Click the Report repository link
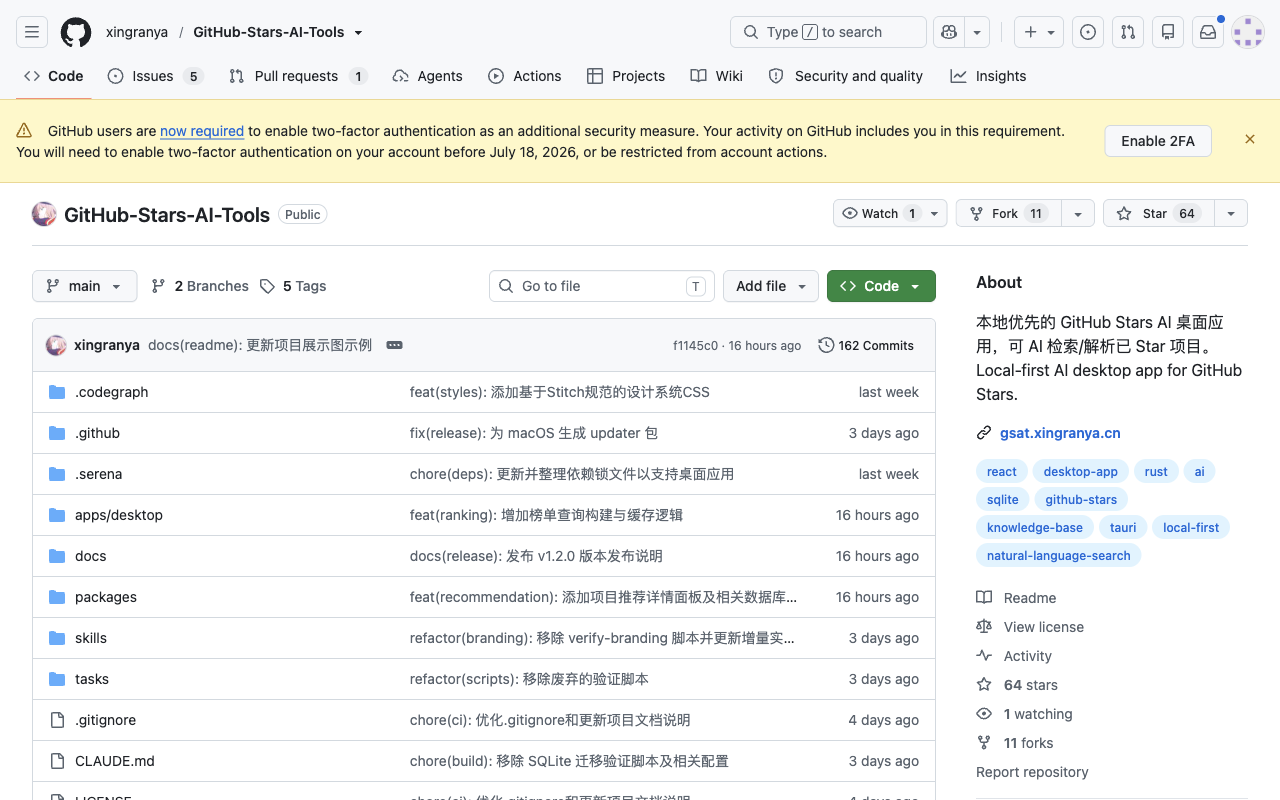 coord(1032,772)
